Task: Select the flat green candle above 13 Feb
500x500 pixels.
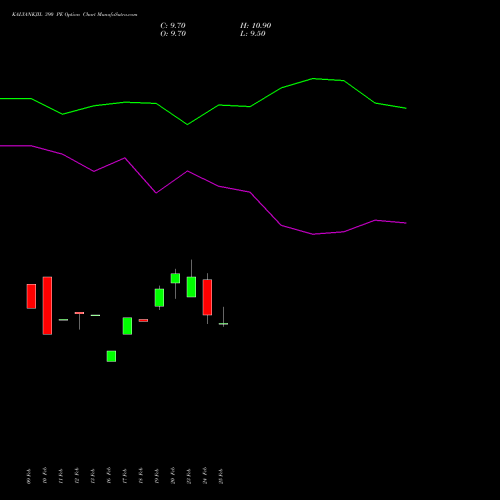Action: 95,315
